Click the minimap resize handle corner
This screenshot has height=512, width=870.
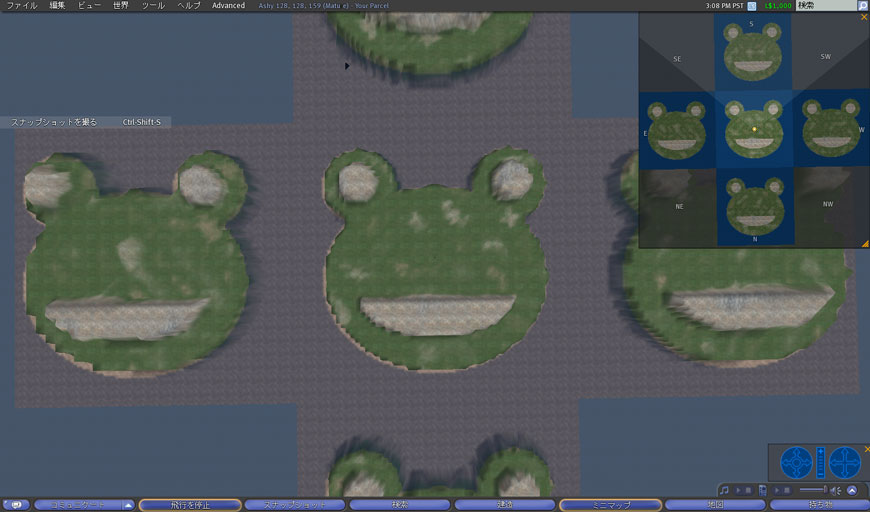[865, 244]
